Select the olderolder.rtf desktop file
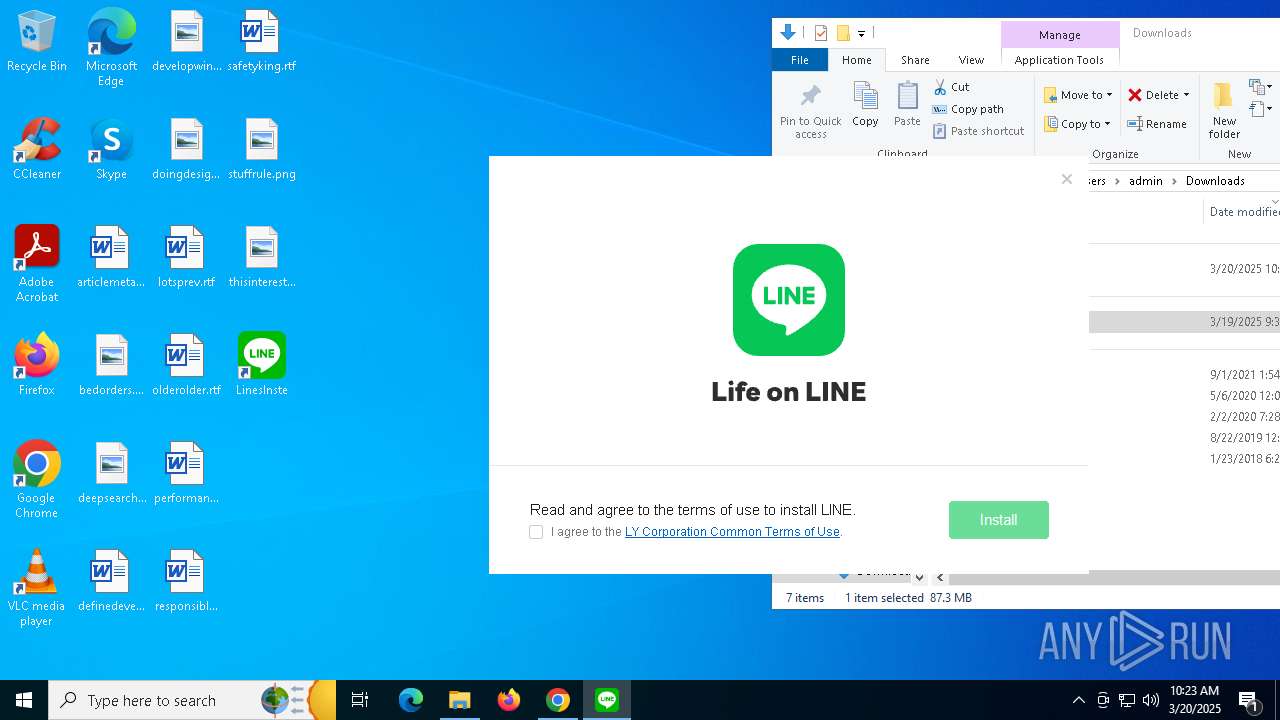The height and width of the screenshot is (720, 1280). click(186, 365)
